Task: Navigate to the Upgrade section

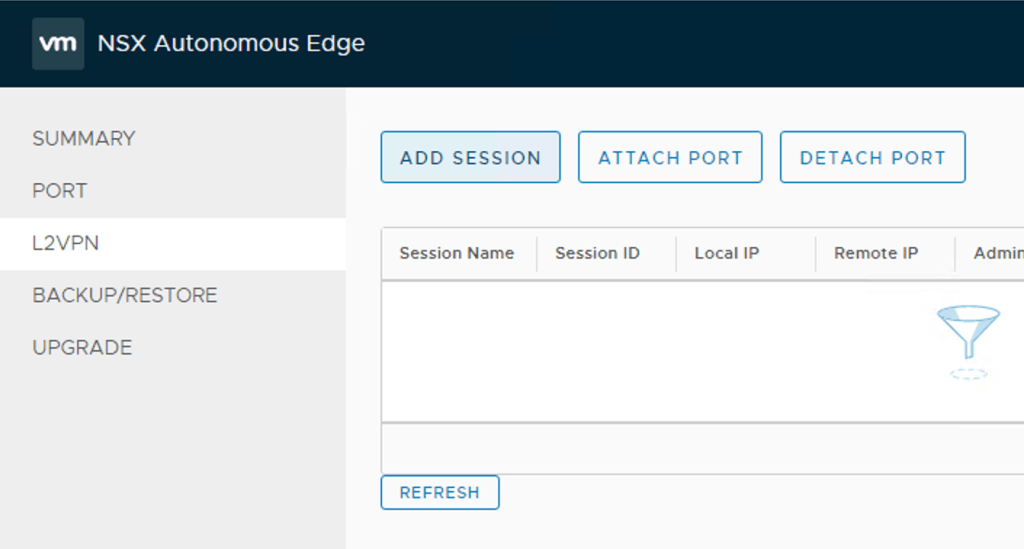Action: tap(82, 348)
